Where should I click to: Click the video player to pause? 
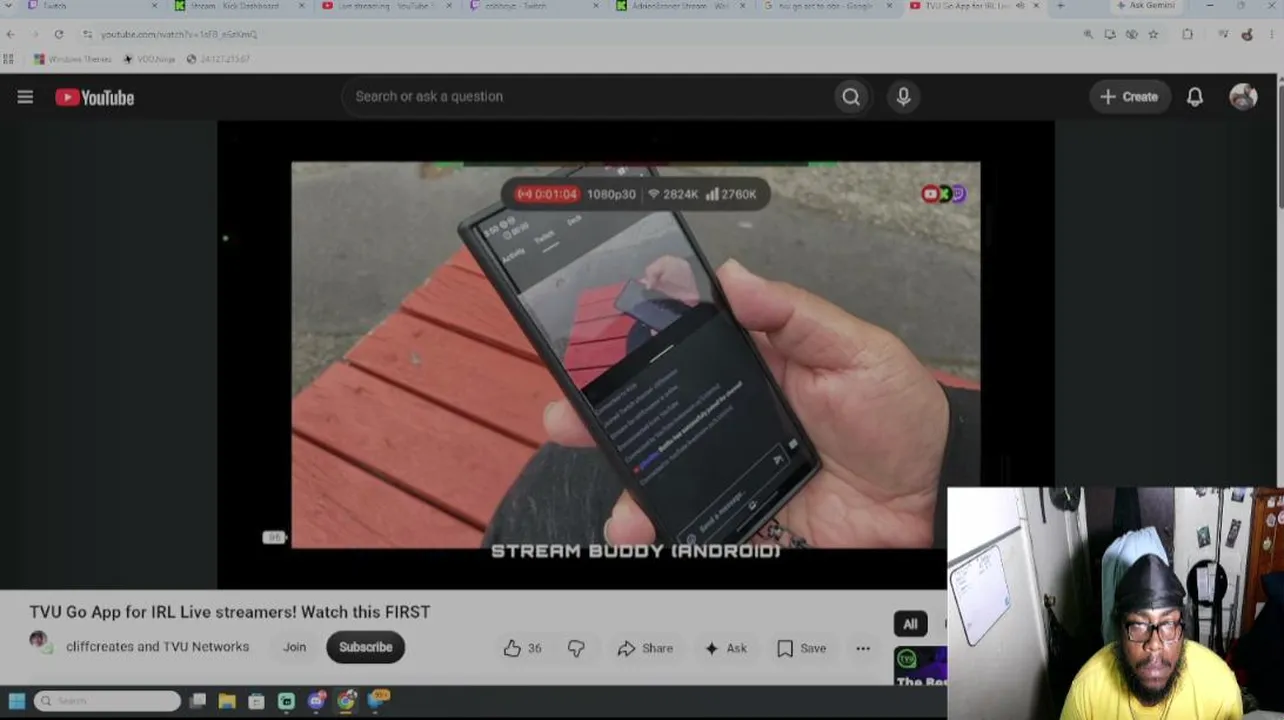pyautogui.click(x=636, y=355)
